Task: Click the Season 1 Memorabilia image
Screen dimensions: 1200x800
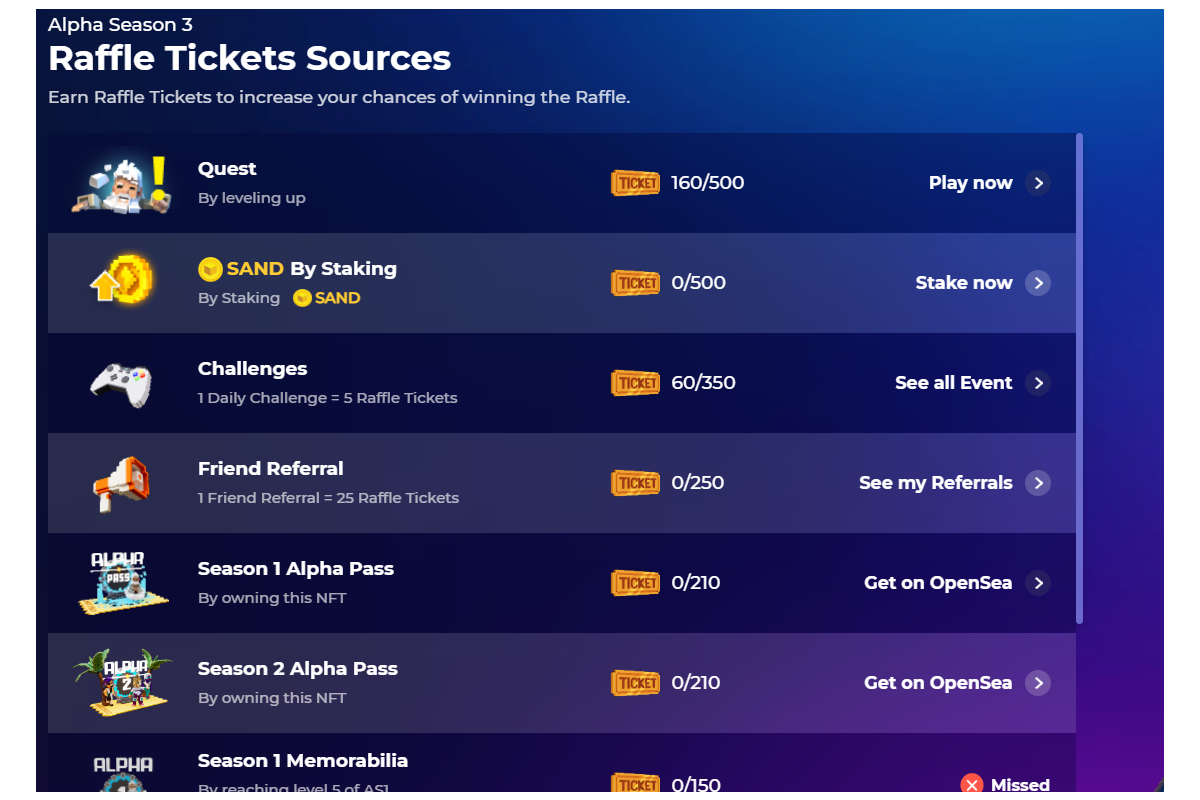Action: click(123, 775)
